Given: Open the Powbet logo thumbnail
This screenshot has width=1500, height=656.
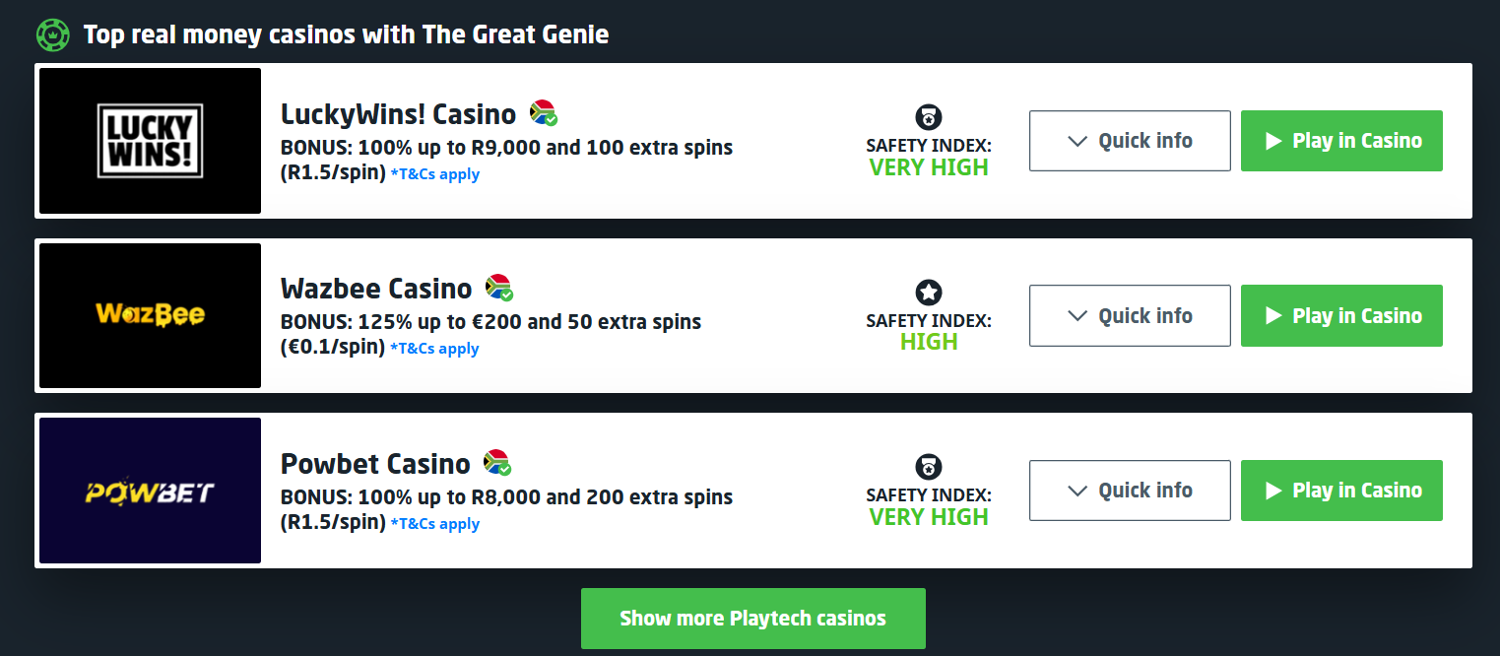Looking at the screenshot, I should pyautogui.click(x=150, y=491).
